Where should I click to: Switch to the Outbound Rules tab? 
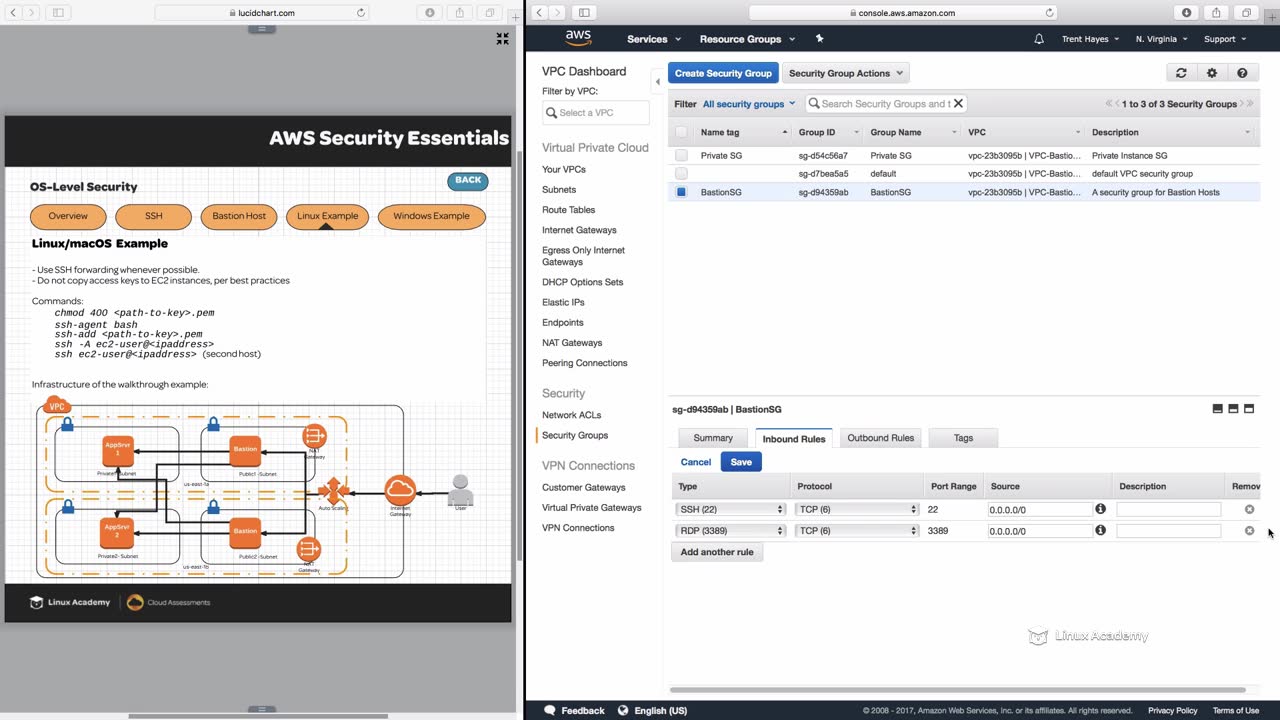tap(881, 438)
